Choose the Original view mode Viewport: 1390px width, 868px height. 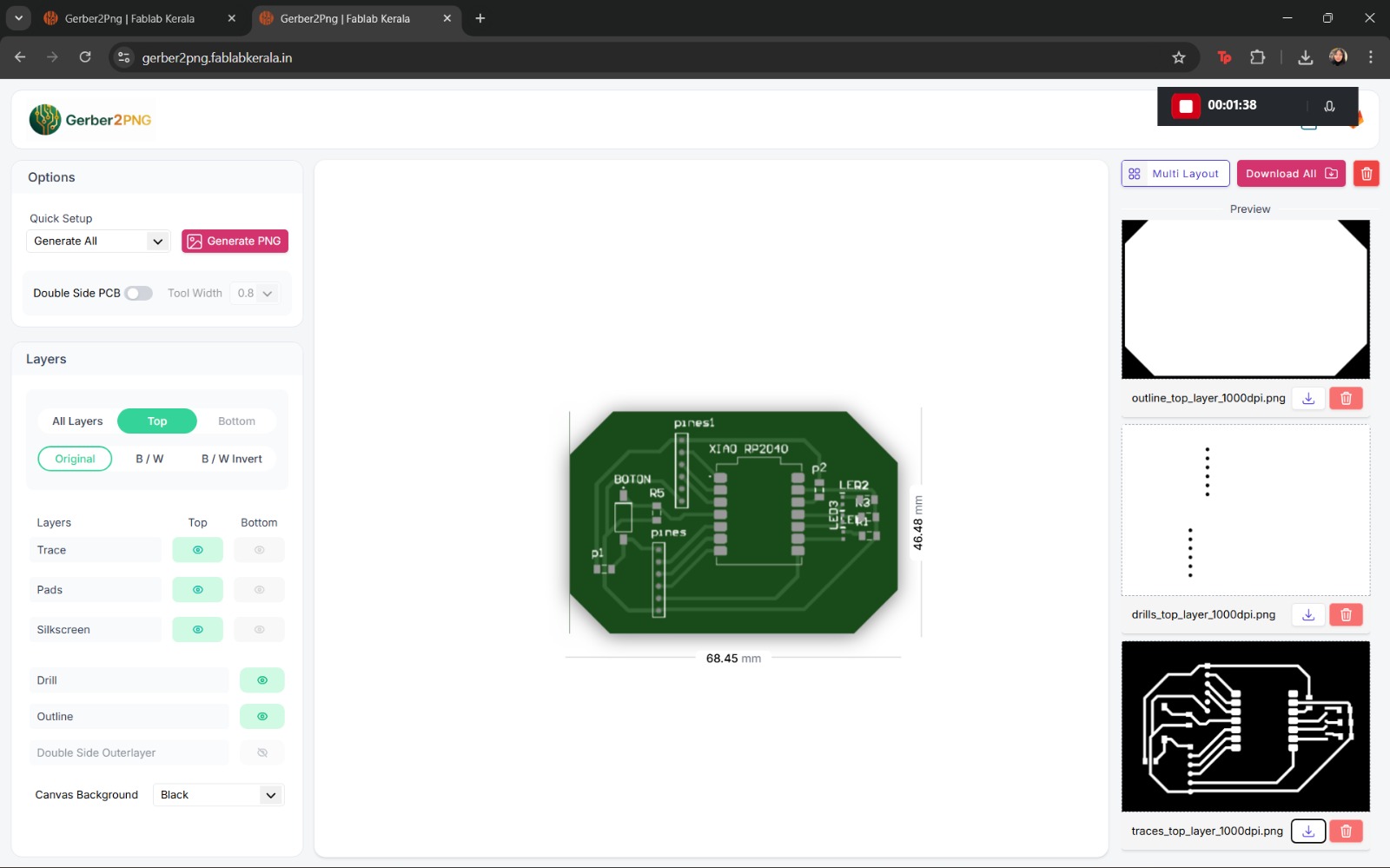76,459
